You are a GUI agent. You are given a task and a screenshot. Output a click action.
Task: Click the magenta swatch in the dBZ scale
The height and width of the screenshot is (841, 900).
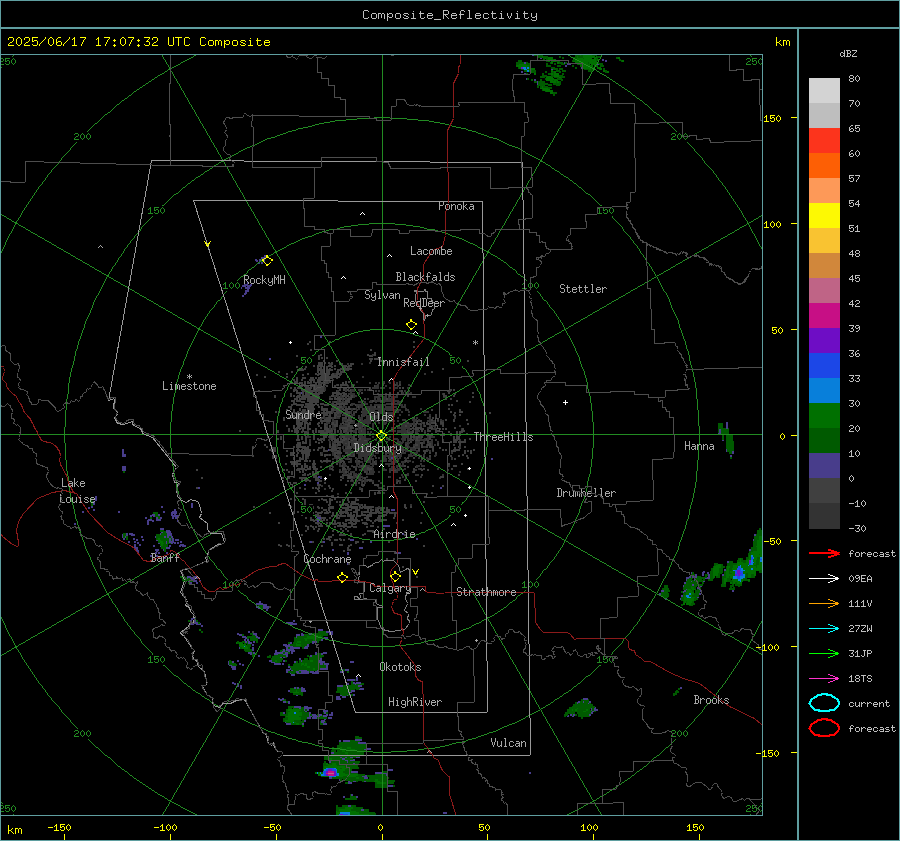click(x=824, y=315)
